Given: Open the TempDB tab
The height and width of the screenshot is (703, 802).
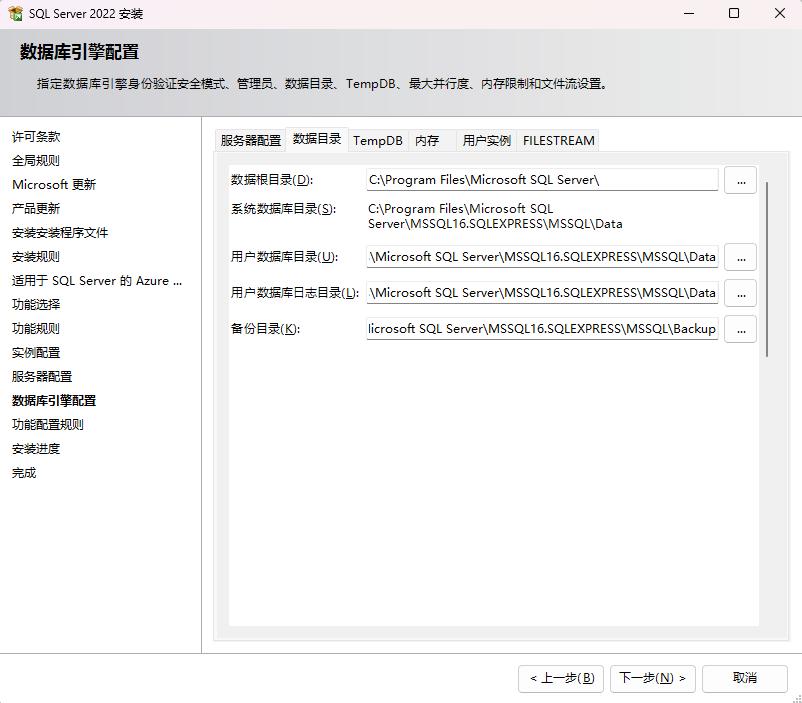Looking at the screenshot, I should 378,141.
